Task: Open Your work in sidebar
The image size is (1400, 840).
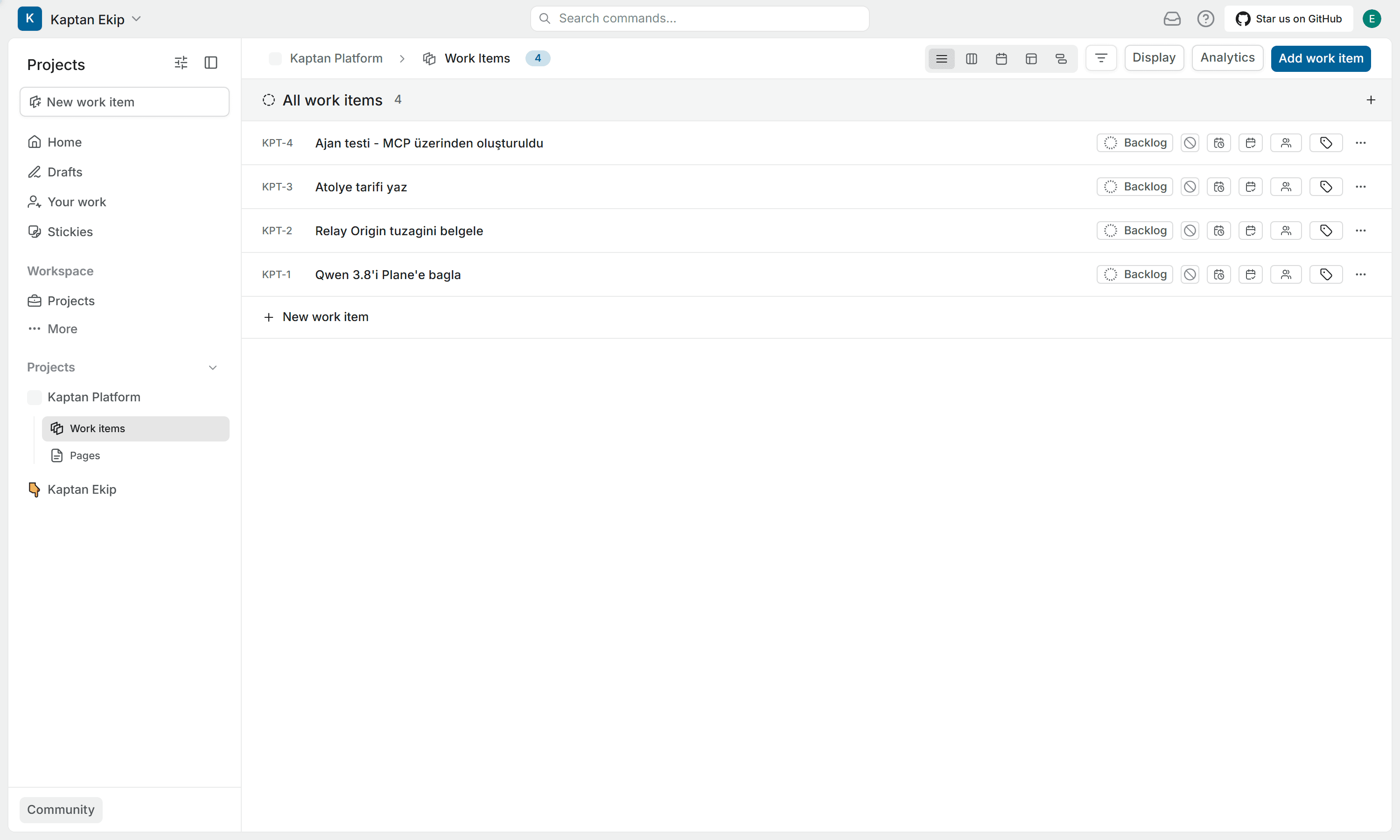Action: pos(124,202)
